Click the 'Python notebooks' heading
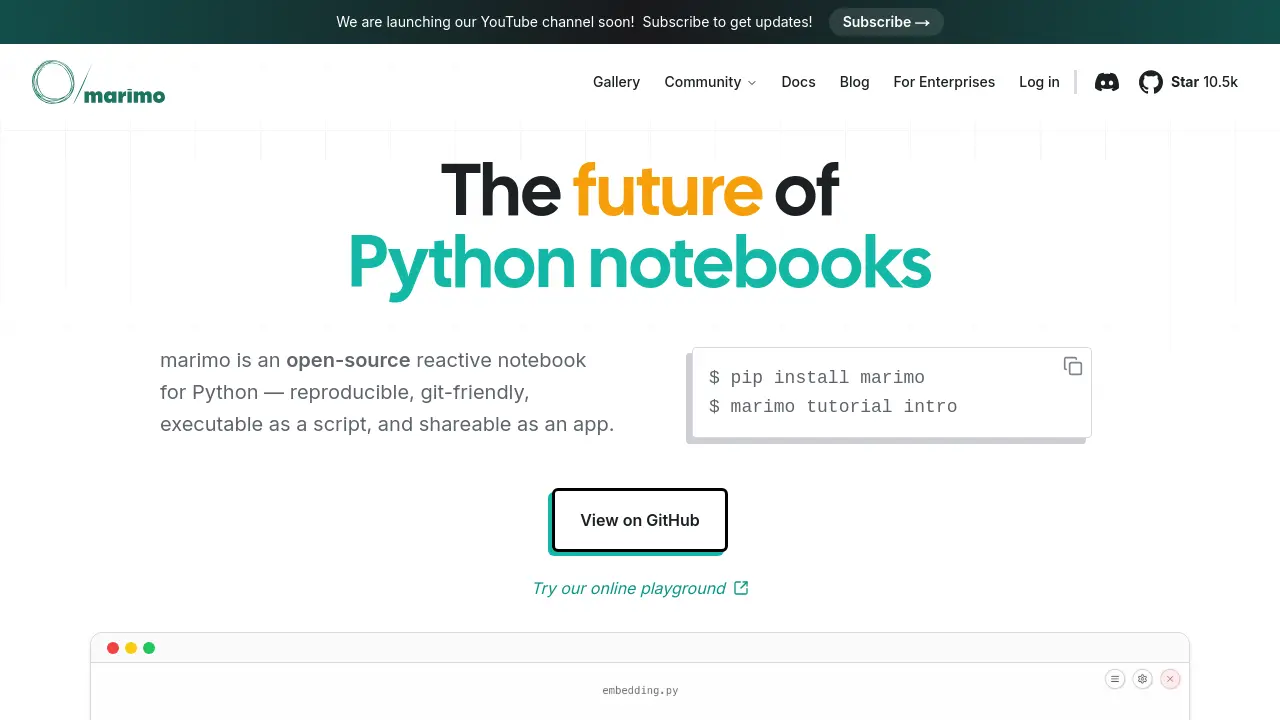This screenshot has width=1280, height=720. (x=640, y=263)
